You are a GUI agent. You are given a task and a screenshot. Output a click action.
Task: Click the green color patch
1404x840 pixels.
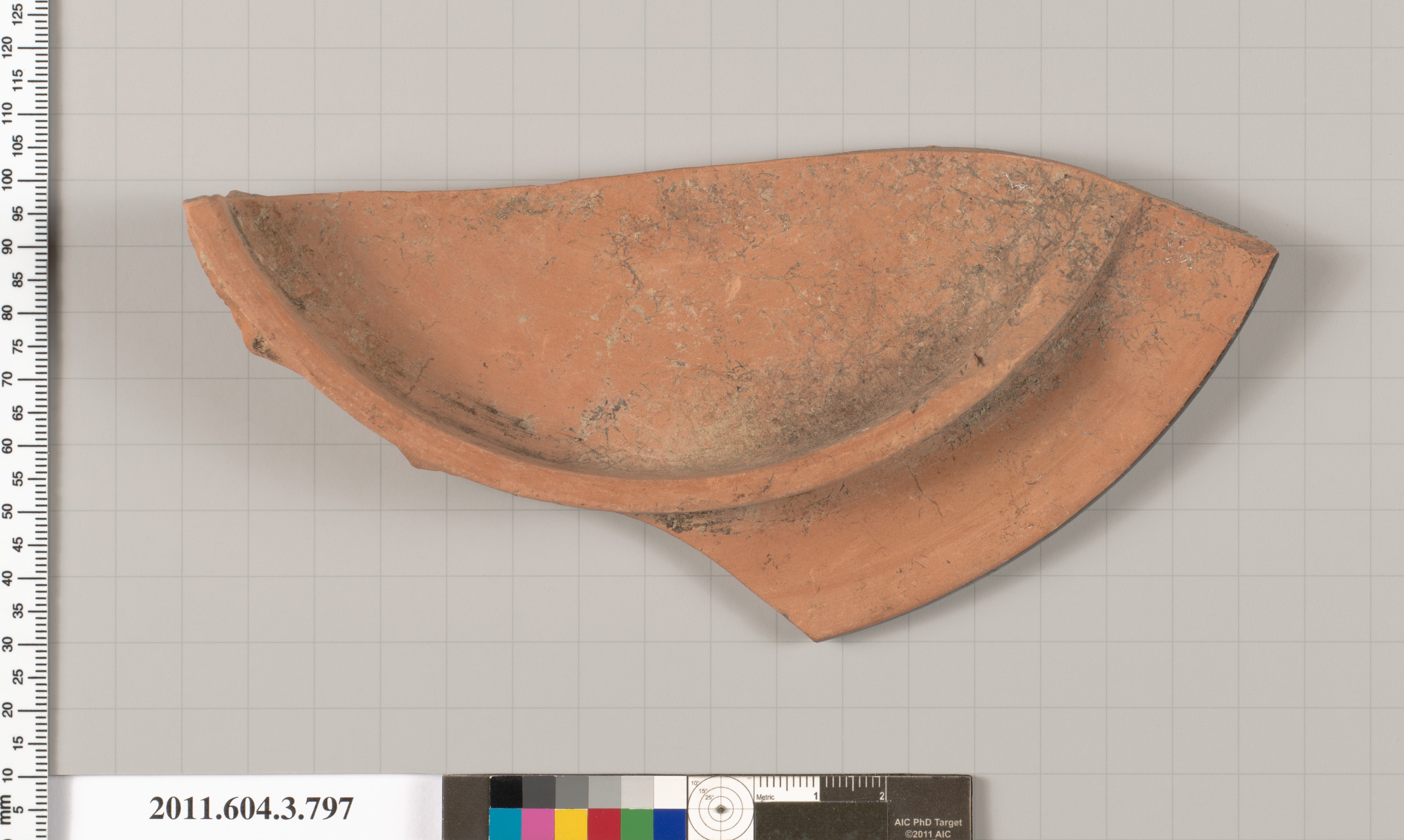(637, 824)
